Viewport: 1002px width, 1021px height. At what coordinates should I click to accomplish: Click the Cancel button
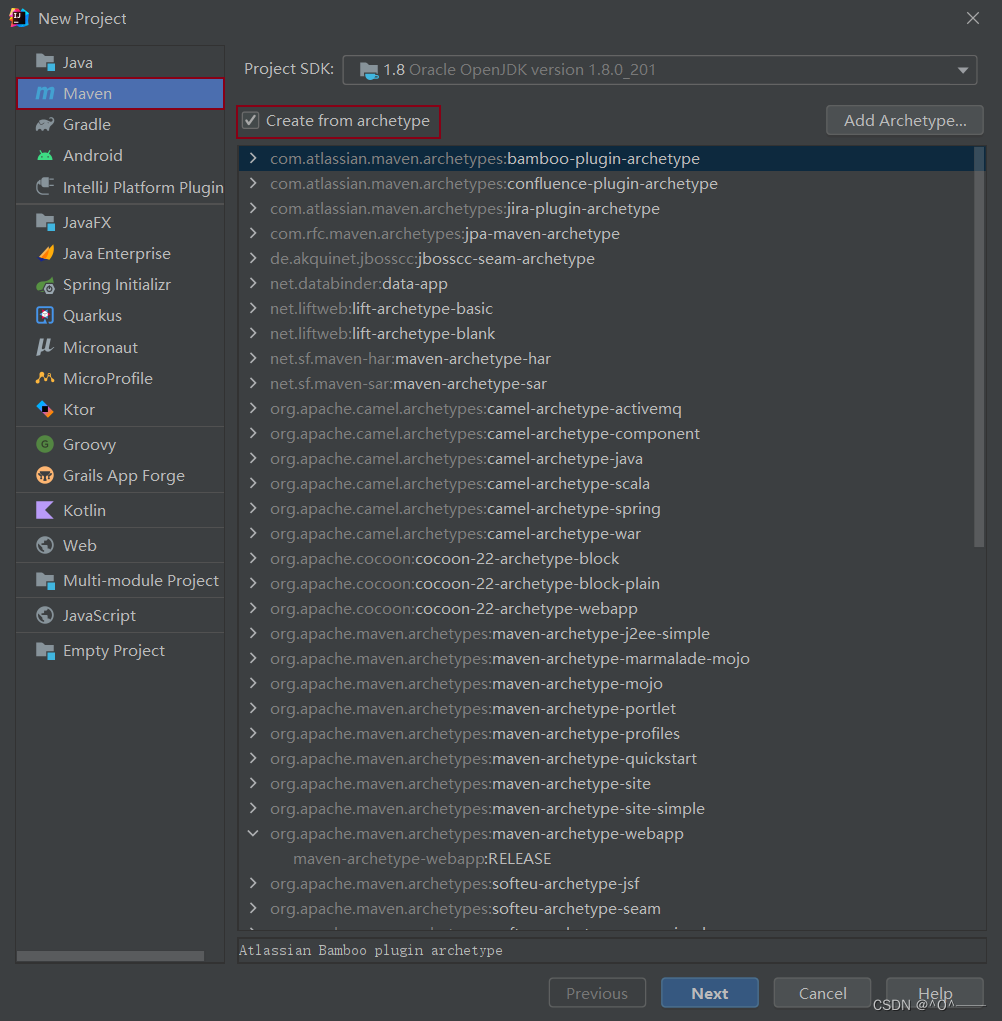(x=822, y=993)
